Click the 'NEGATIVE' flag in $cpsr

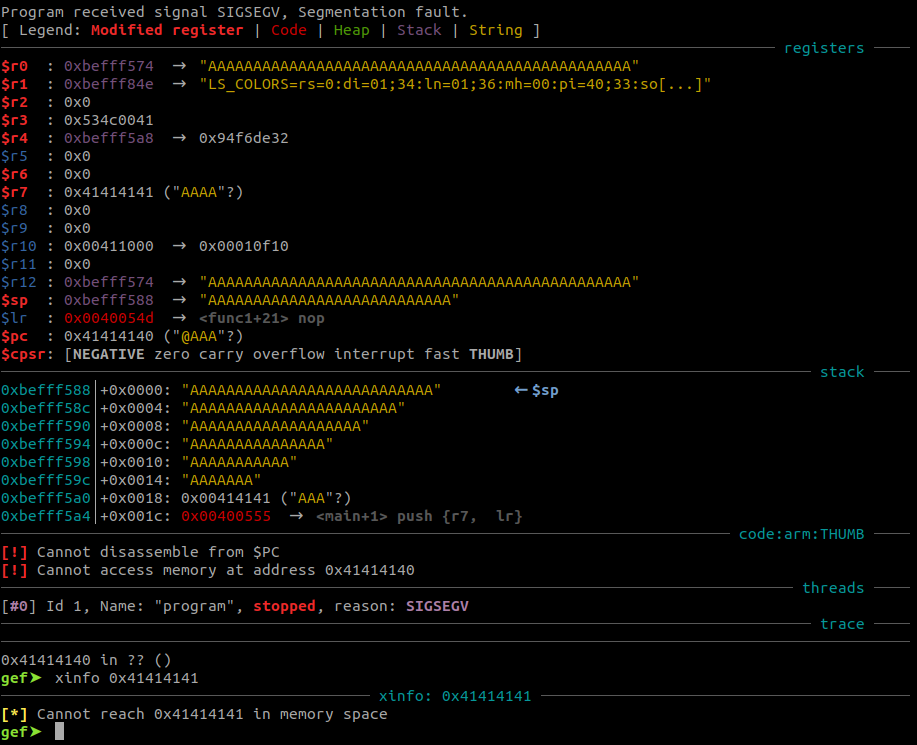tap(108, 354)
